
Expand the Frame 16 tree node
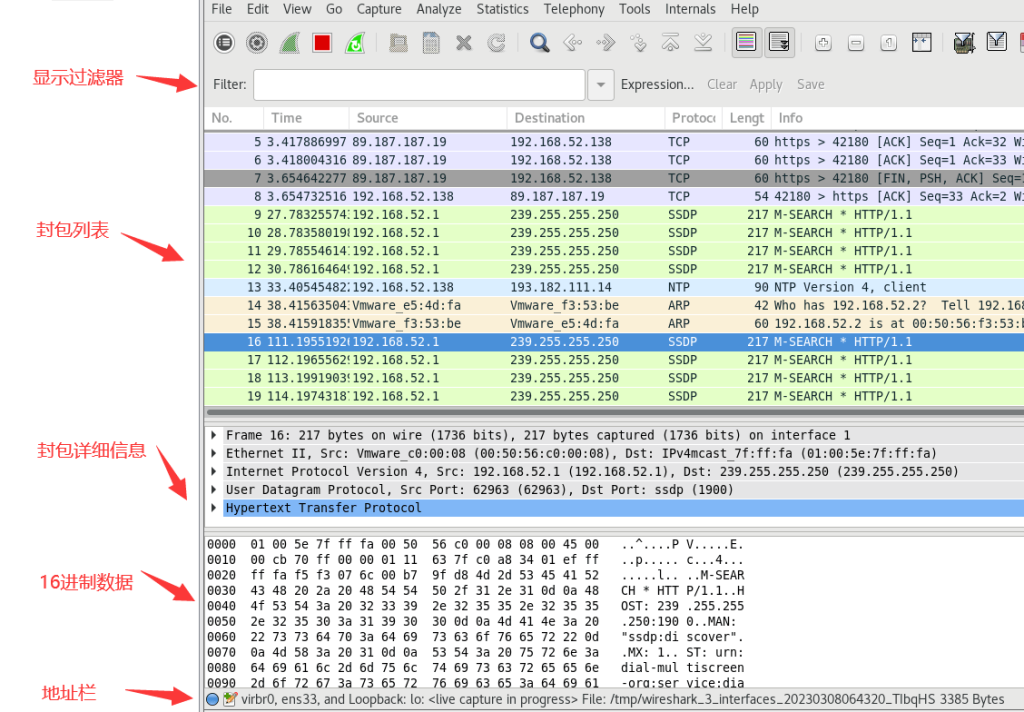point(214,435)
